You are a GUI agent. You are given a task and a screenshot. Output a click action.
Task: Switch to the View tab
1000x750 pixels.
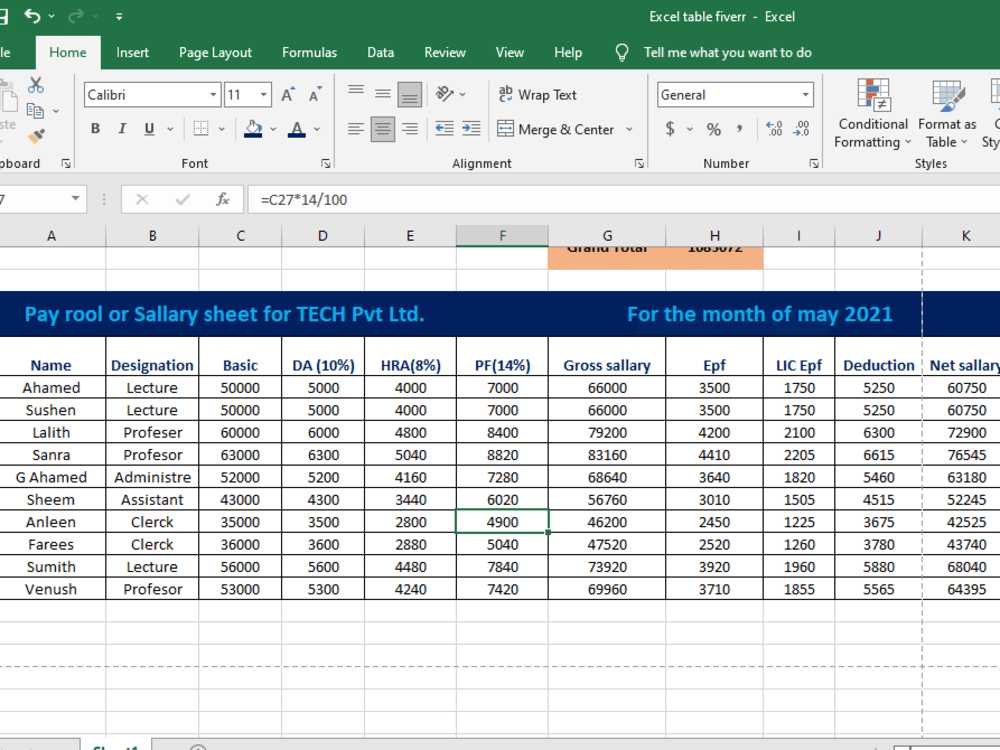pyautogui.click(x=510, y=52)
